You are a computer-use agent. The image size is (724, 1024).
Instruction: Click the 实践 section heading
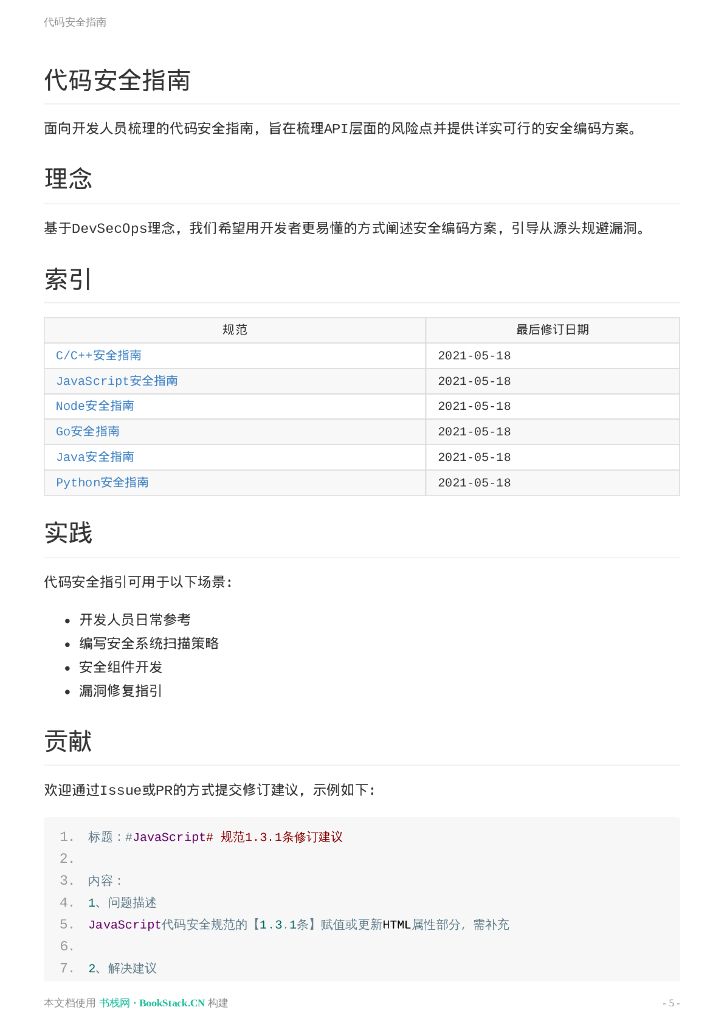[x=68, y=533]
